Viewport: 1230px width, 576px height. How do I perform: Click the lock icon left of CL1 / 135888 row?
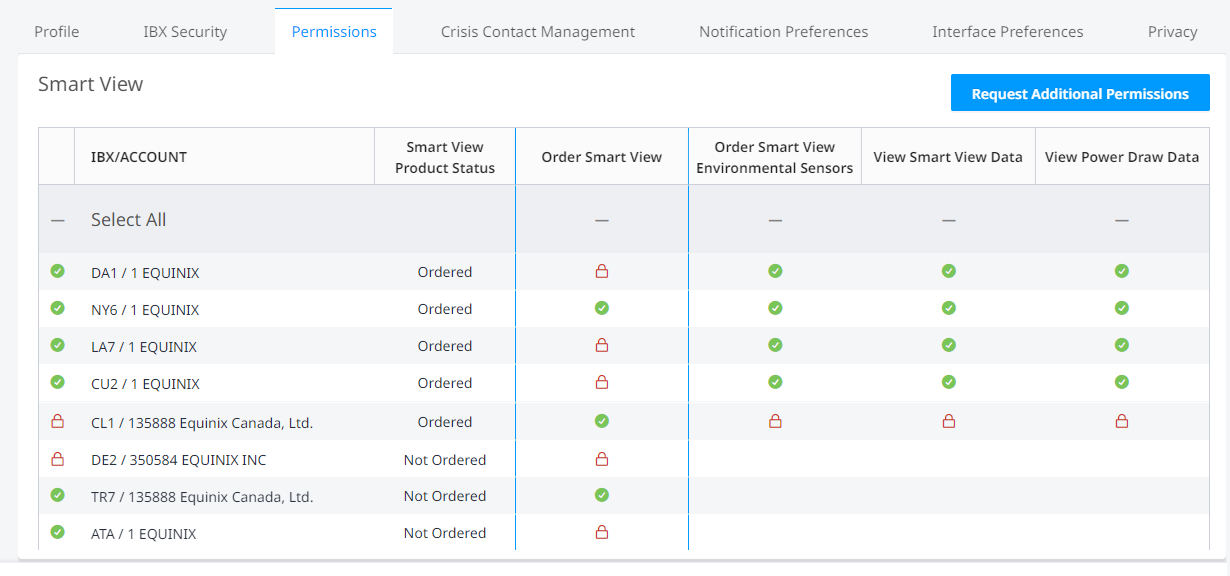click(57, 422)
